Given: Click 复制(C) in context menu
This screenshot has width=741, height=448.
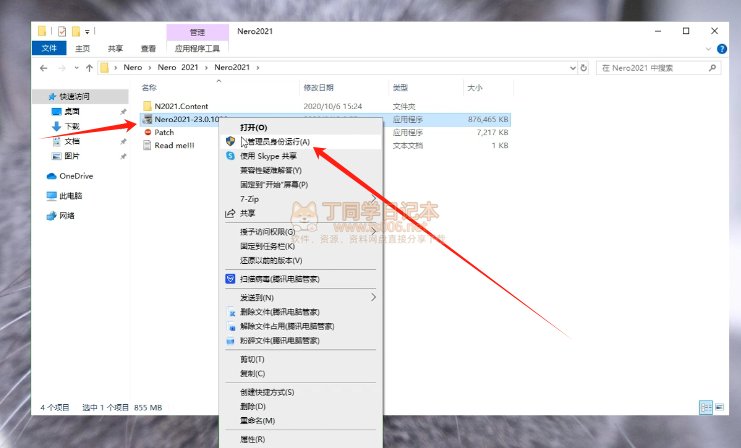Looking at the screenshot, I should 301,373.
